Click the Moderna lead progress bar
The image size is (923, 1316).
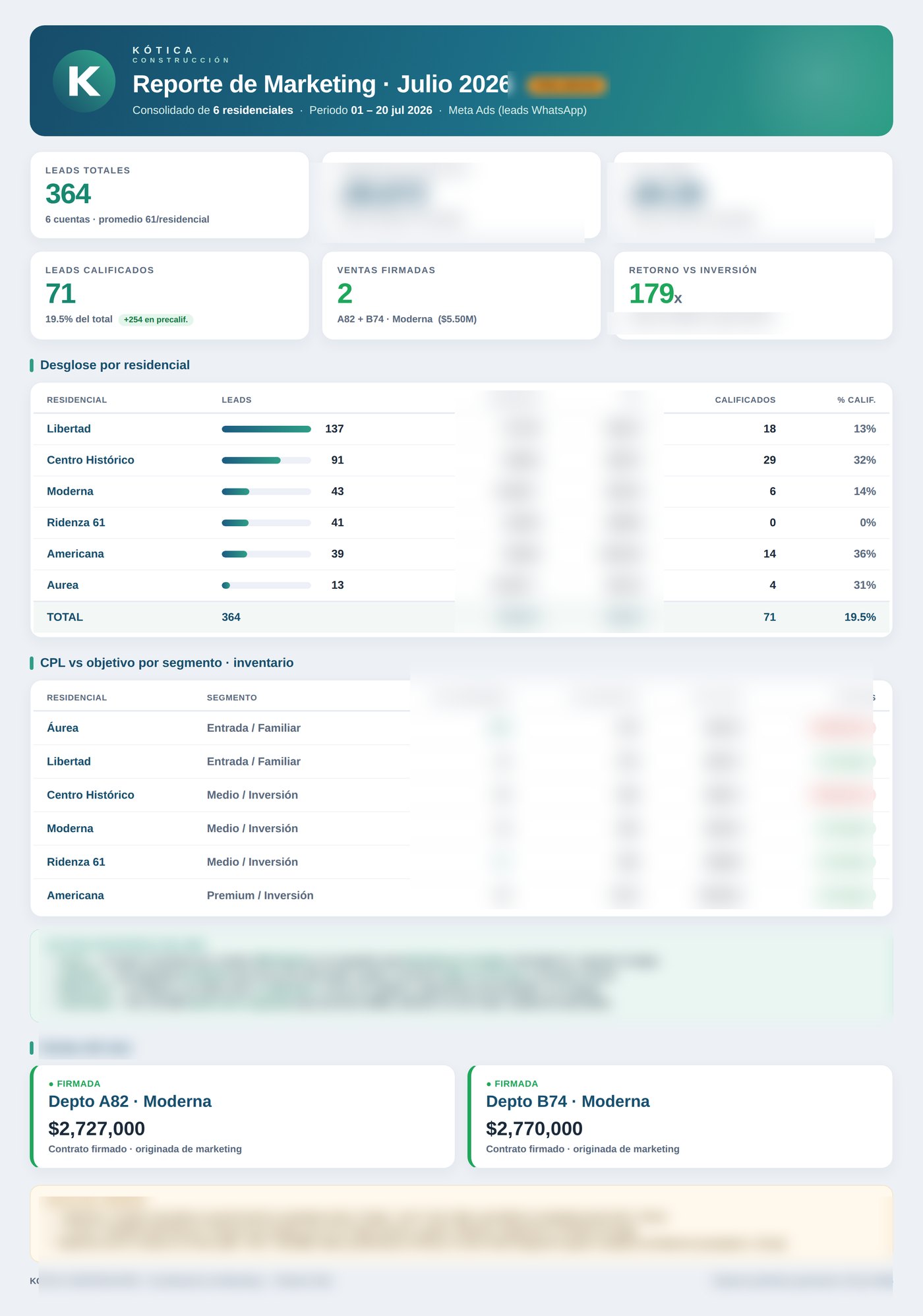(266, 492)
